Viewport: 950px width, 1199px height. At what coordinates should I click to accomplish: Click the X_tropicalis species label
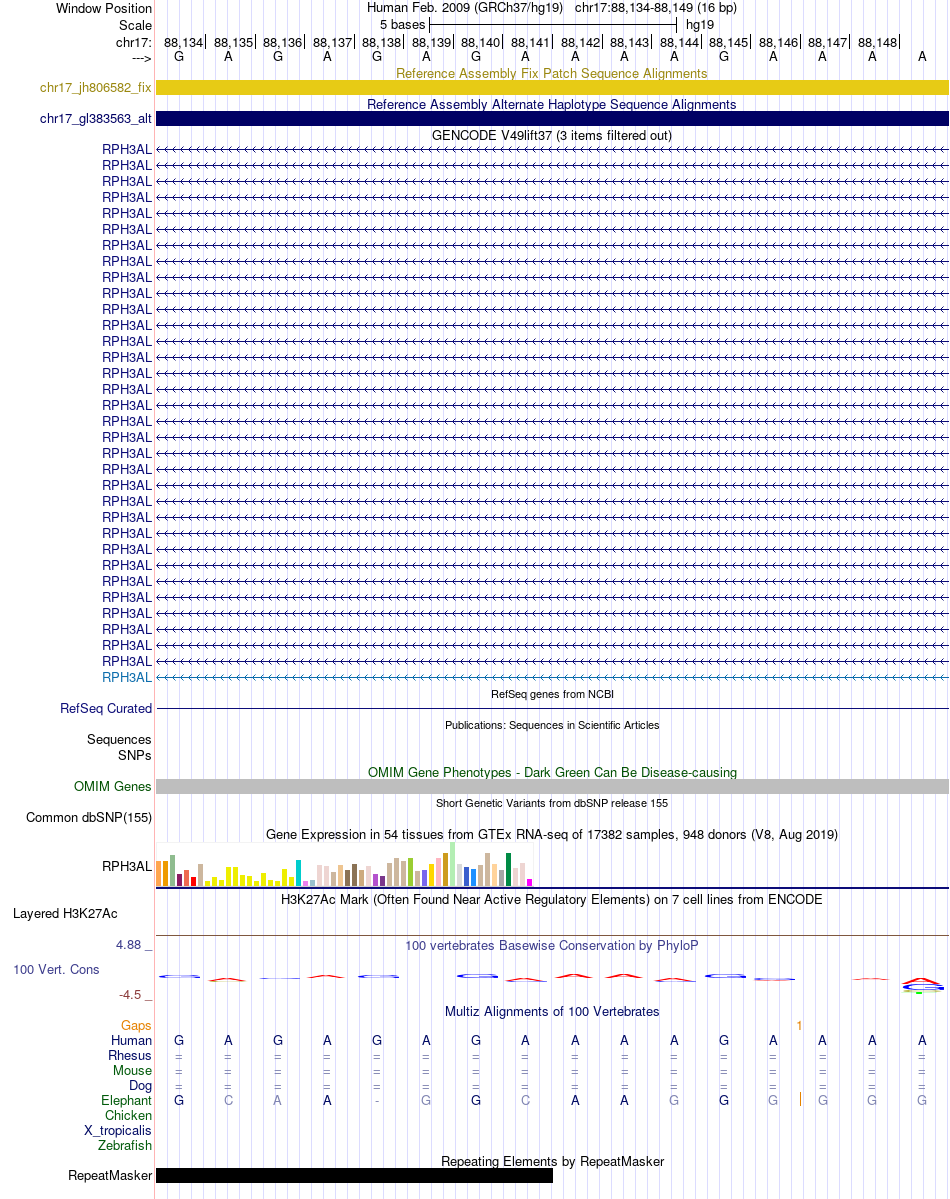[118, 1131]
